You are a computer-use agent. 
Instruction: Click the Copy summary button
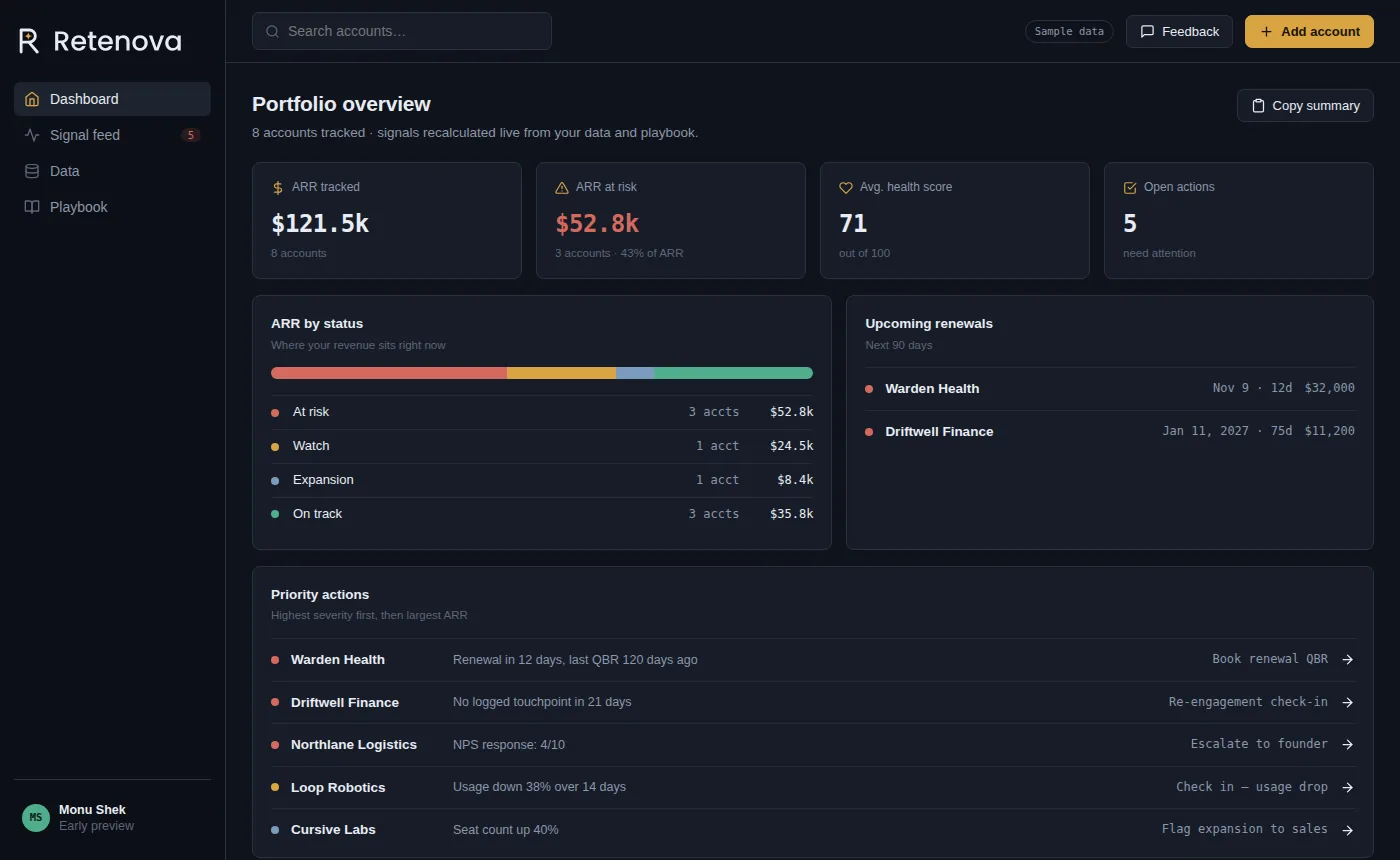click(1305, 105)
